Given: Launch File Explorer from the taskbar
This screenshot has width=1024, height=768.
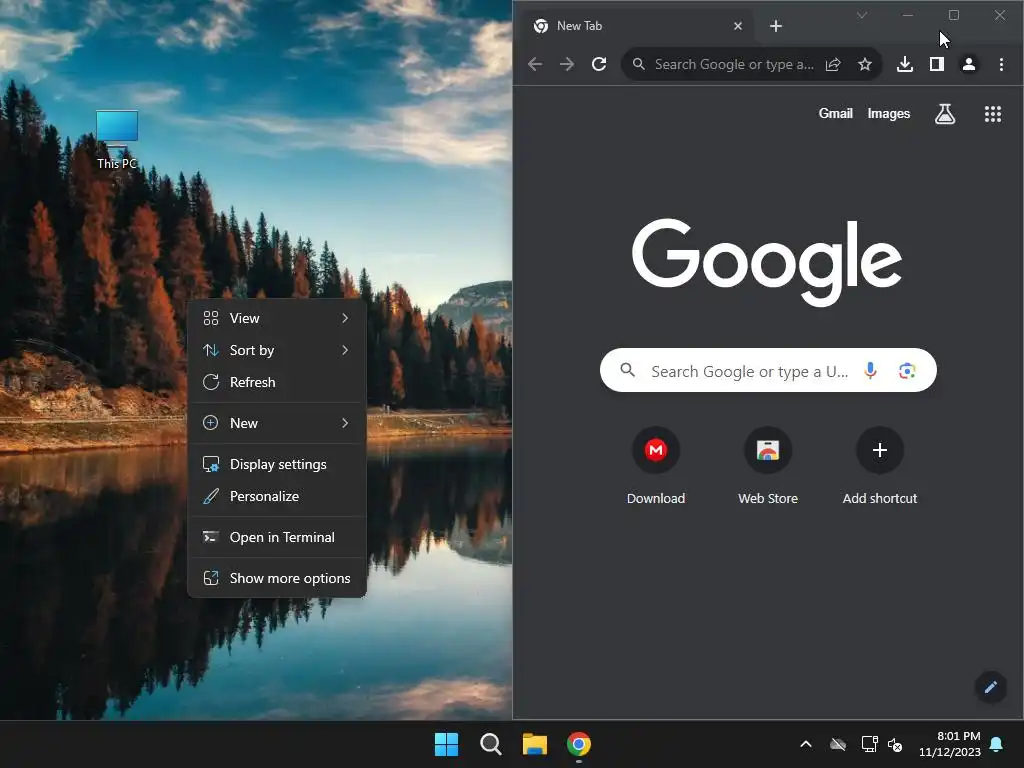Looking at the screenshot, I should 535,744.
